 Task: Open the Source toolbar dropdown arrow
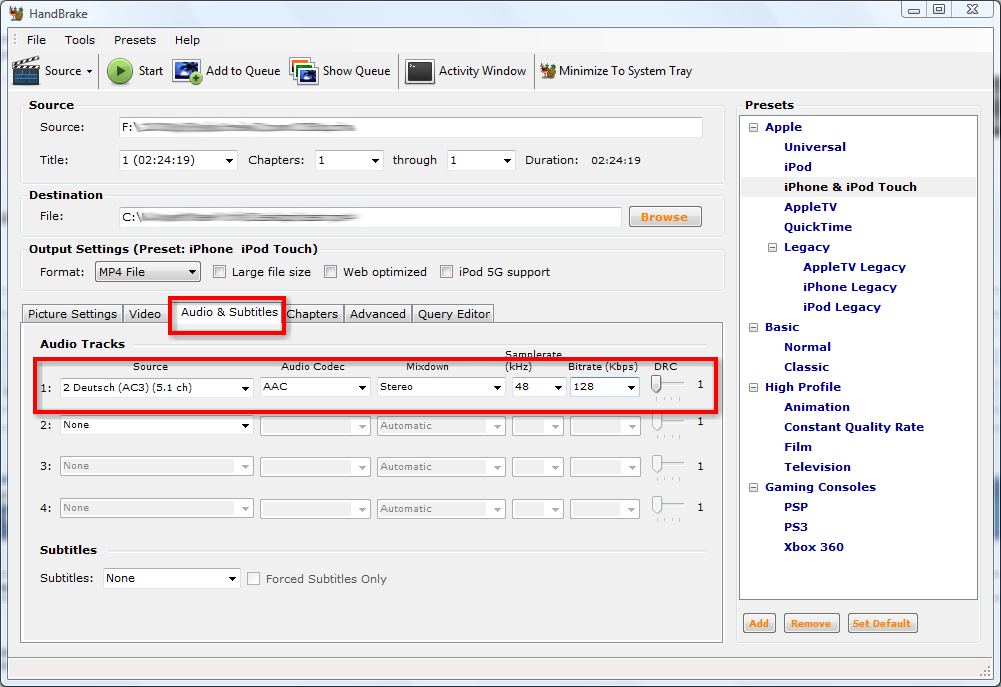point(89,72)
